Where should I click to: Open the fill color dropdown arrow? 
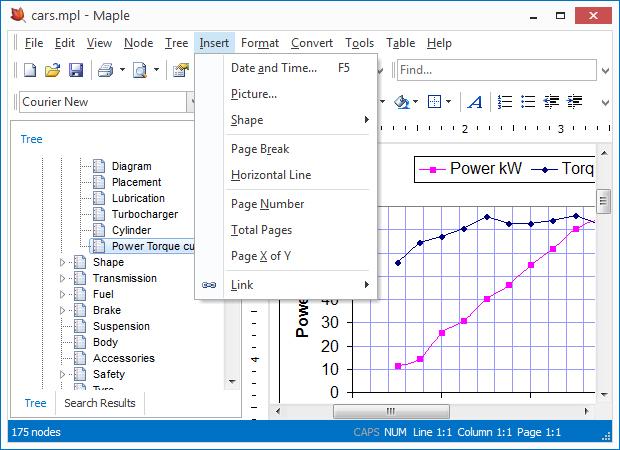coord(415,102)
